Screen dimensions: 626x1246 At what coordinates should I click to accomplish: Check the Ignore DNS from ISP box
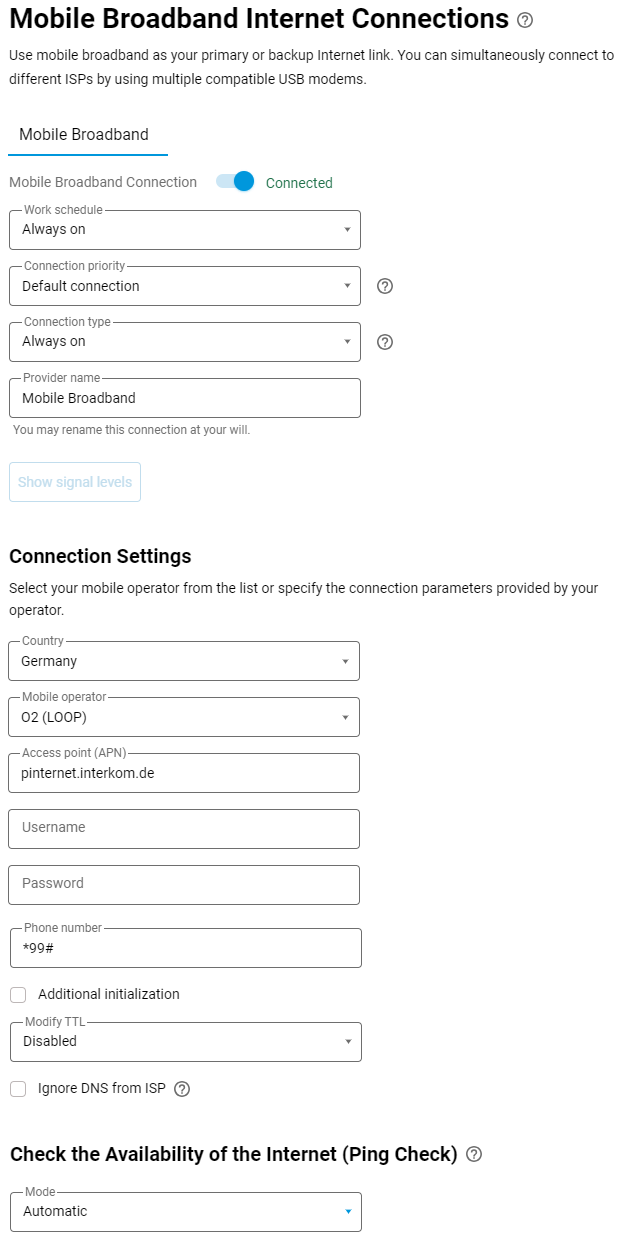tap(18, 1089)
